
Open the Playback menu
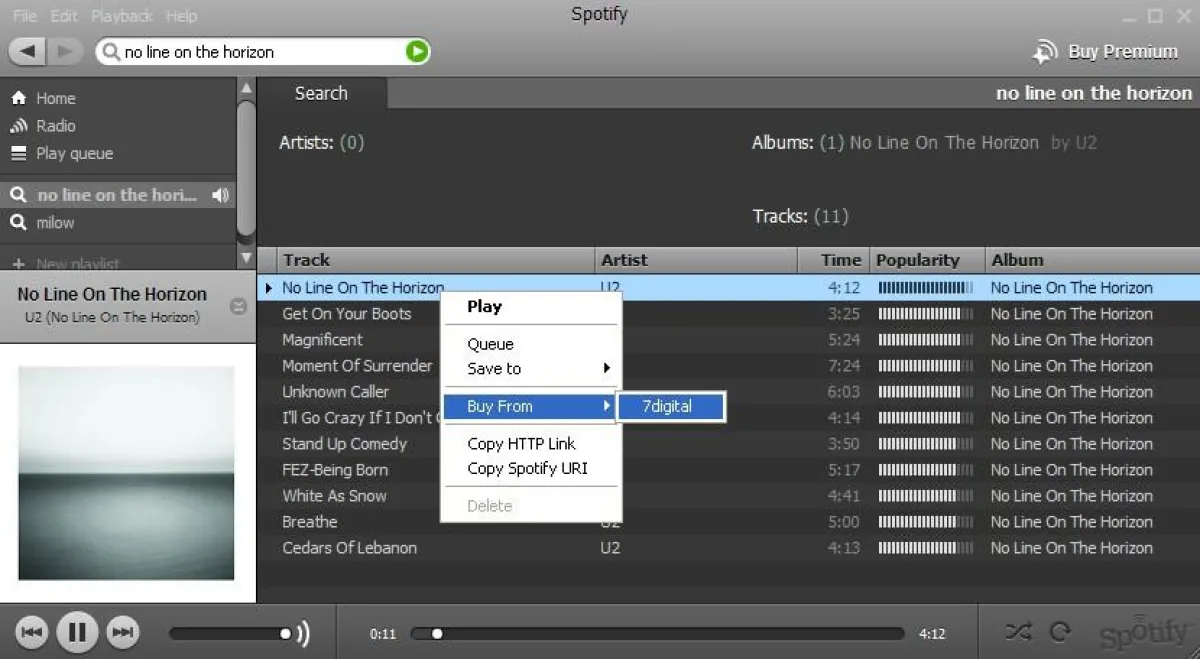click(122, 16)
